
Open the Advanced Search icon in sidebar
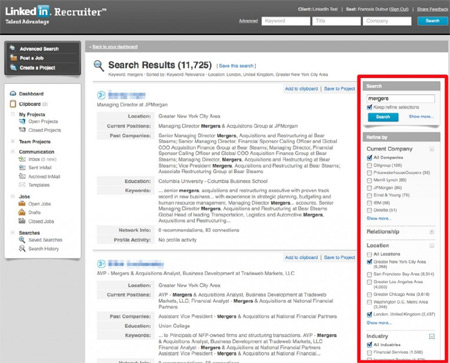point(13,48)
